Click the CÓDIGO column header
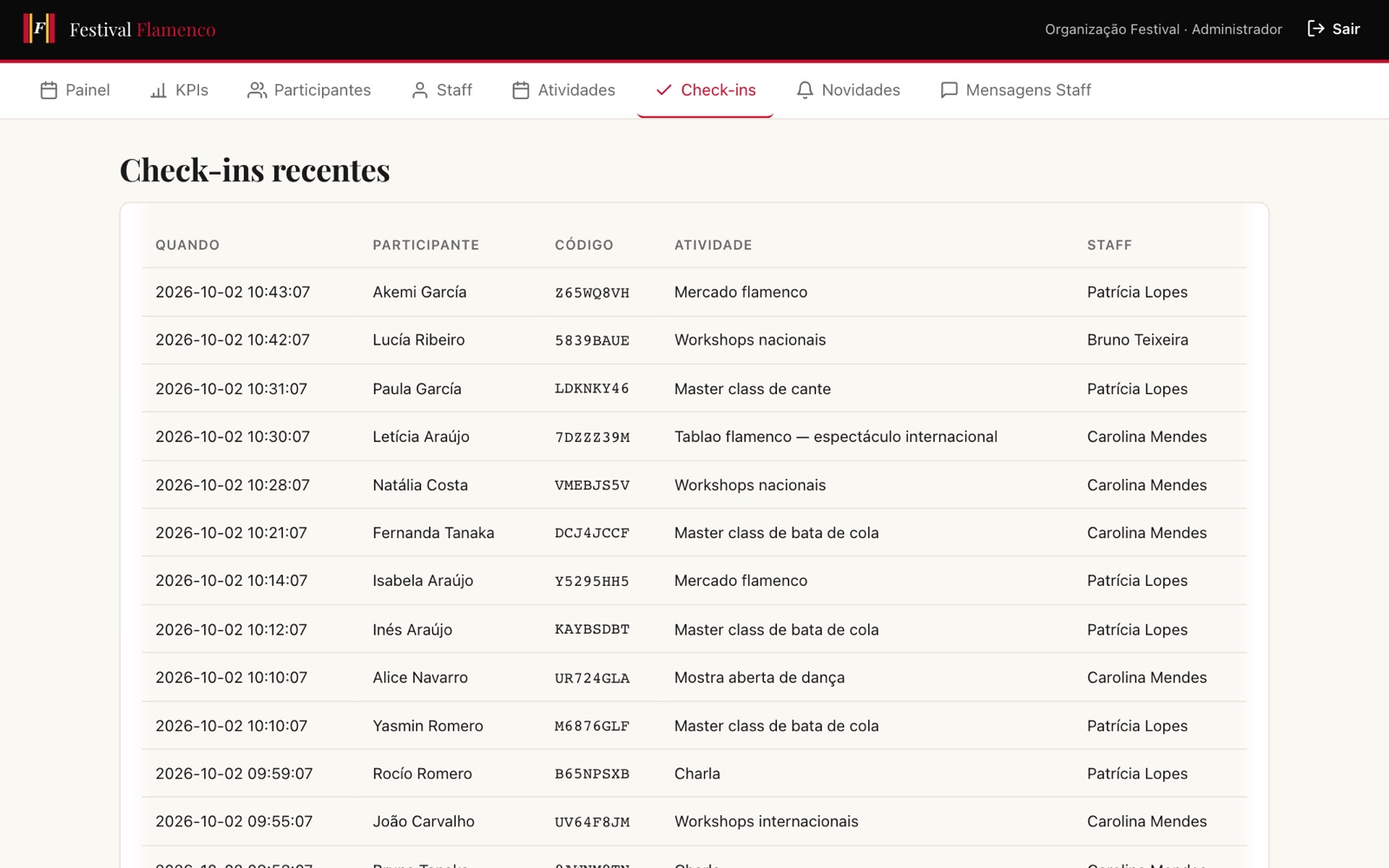The width and height of the screenshot is (1389, 868). pyautogui.click(x=584, y=245)
